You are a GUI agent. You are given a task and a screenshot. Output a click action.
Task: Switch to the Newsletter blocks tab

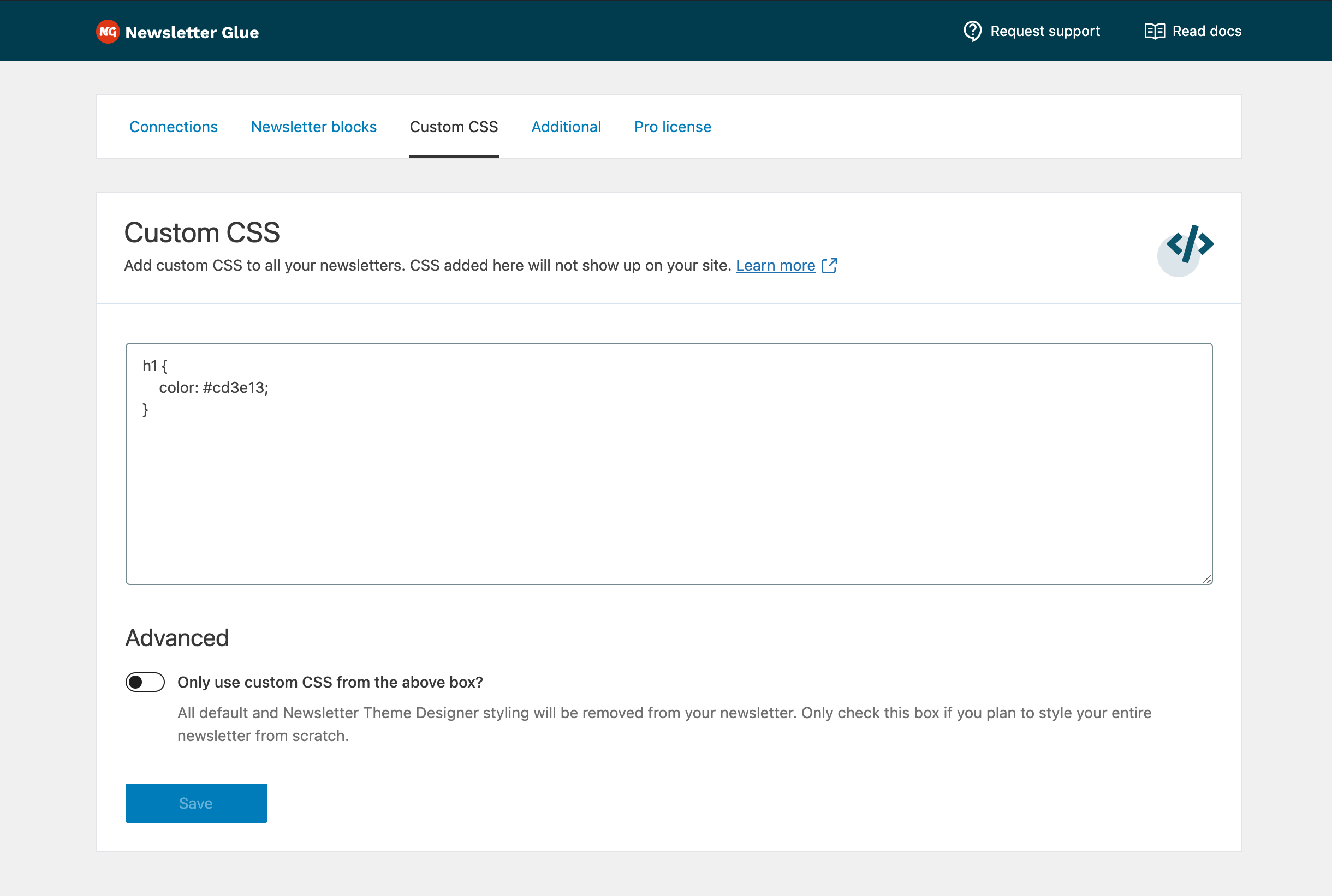(314, 127)
